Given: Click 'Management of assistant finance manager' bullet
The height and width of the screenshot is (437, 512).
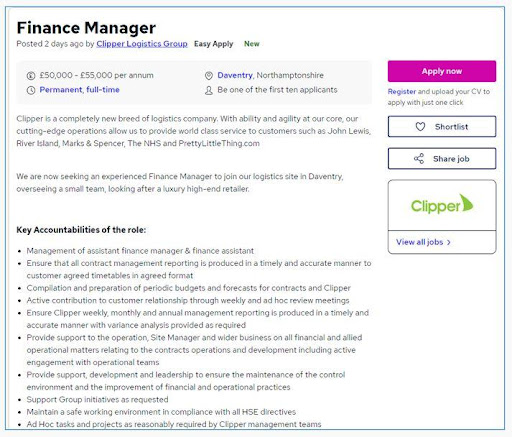Looking at the screenshot, I should coord(140,251).
